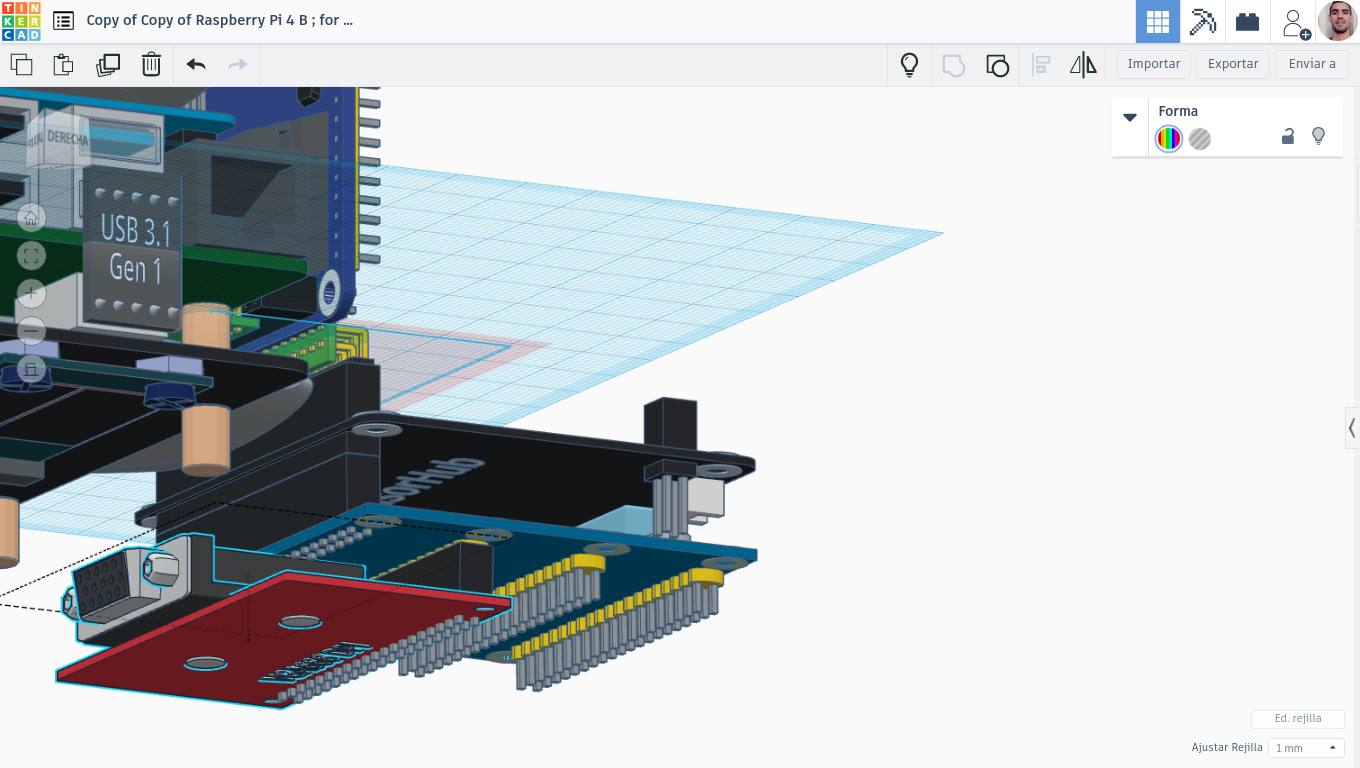Invite a collaborator with add-person icon
The height and width of the screenshot is (768, 1360).
[1295, 22]
